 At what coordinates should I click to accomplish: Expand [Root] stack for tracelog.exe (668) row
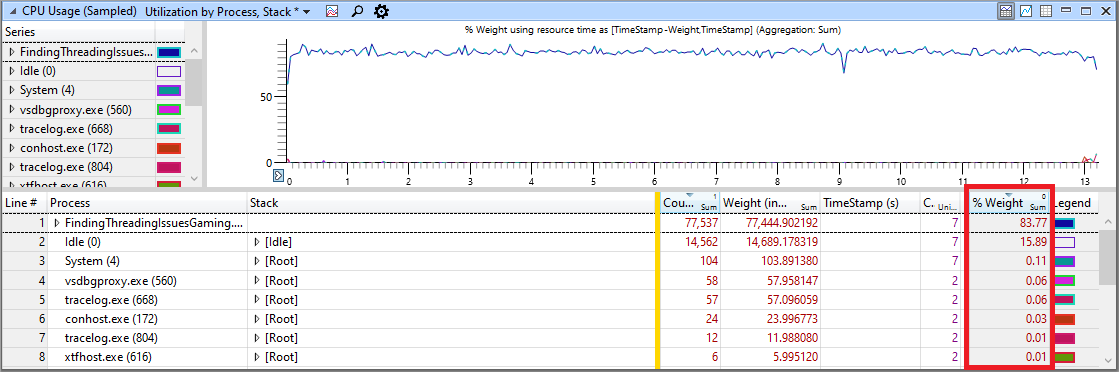(x=257, y=299)
